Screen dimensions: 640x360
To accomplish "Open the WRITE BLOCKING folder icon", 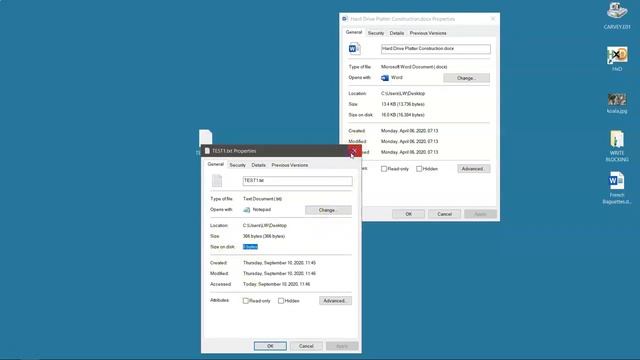I will tap(617, 139).
